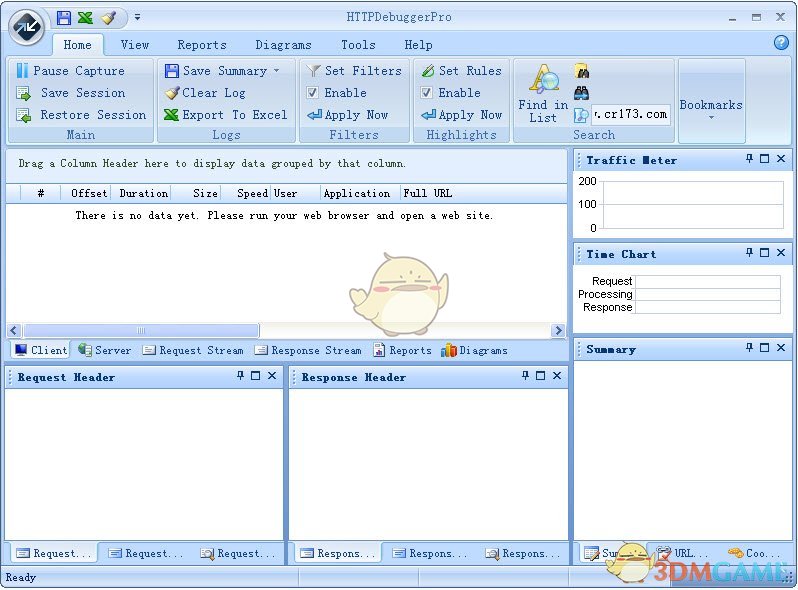Screen dimensions: 798x590
Task: Click the Clear Log broom icon
Action: click(x=172, y=93)
